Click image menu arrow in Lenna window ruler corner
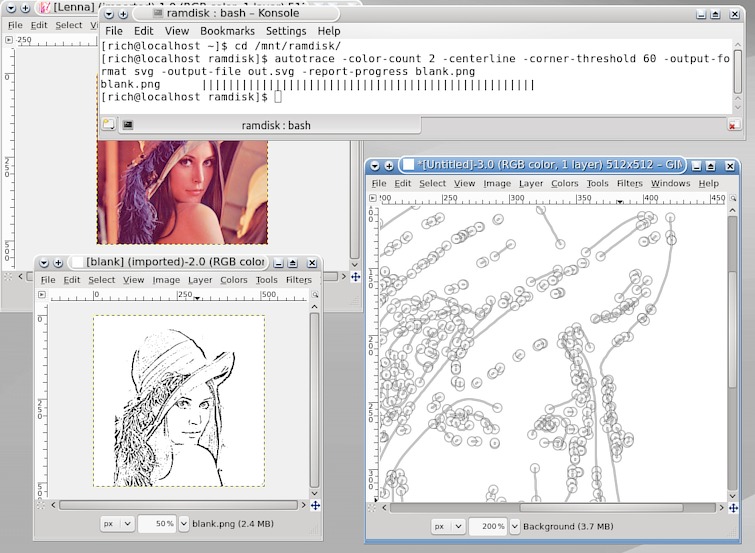 (x=9, y=40)
